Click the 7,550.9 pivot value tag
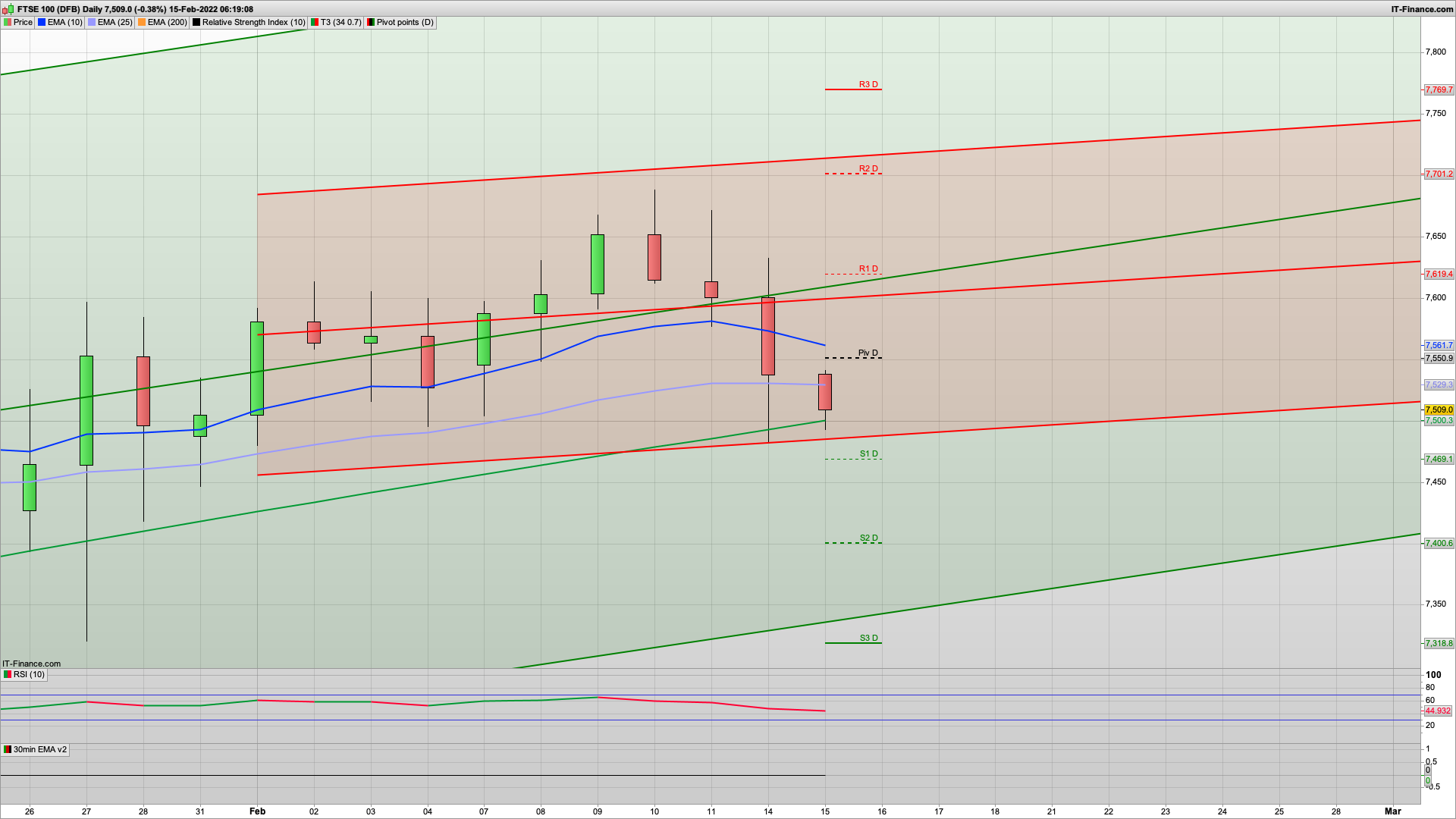This screenshot has width=1456, height=819. (x=1439, y=358)
